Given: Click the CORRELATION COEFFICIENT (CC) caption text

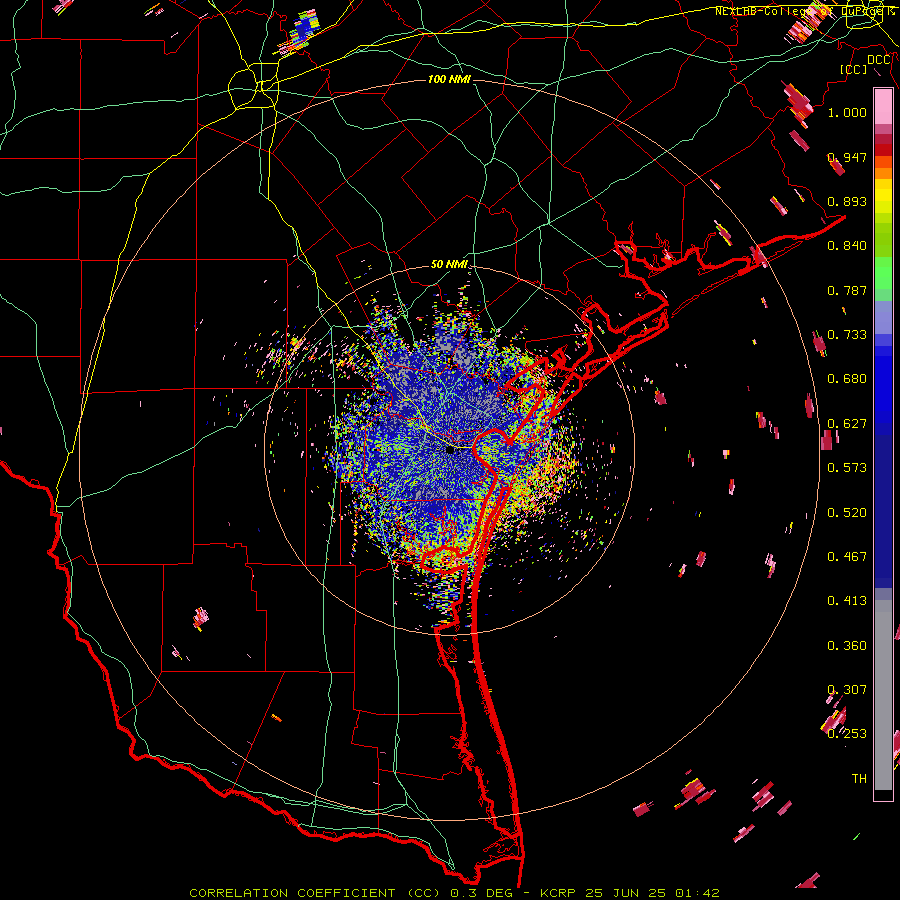Looking at the screenshot, I should coord(315,893).
